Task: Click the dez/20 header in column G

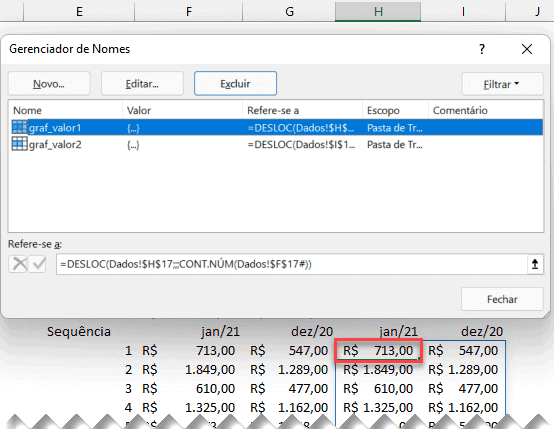Action: point(312,331)
